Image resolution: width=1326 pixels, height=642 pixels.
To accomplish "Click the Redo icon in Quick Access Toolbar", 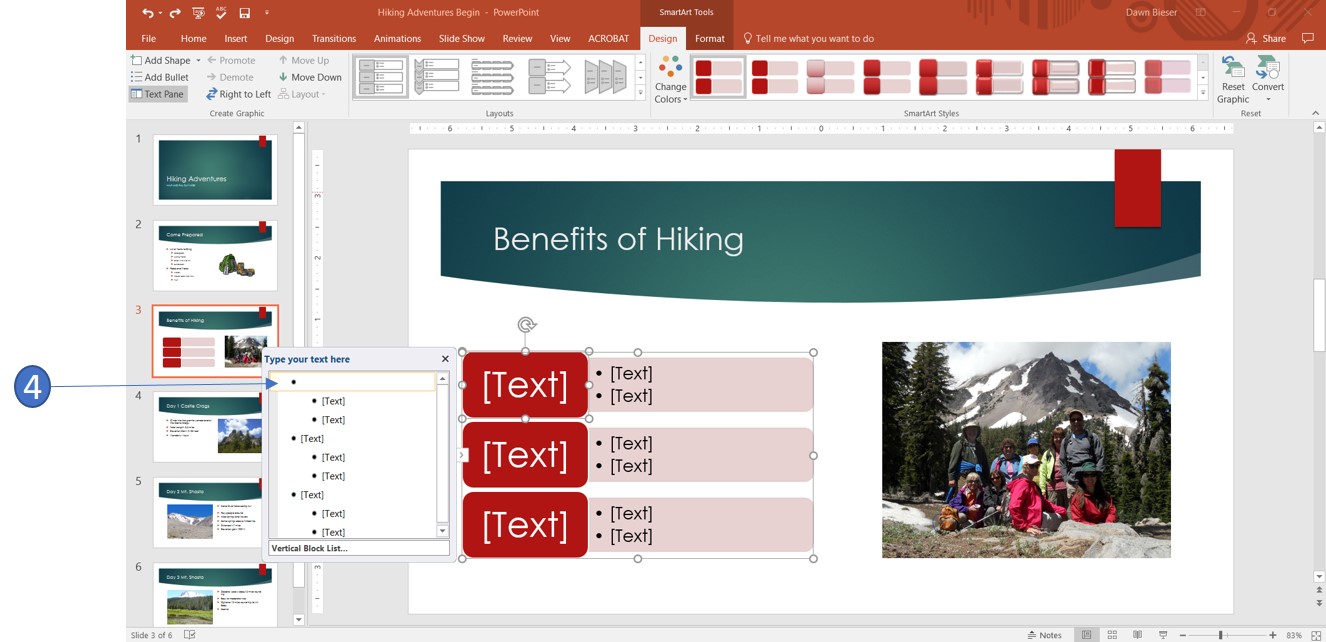I will pos(175,13).
